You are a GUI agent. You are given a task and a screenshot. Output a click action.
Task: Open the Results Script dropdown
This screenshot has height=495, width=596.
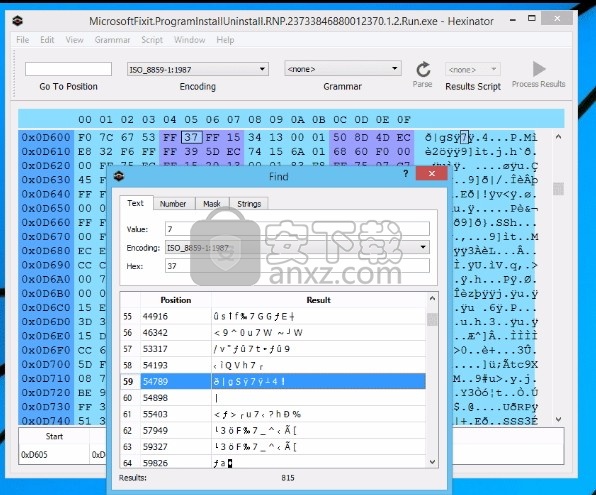(x=472, y=70)
